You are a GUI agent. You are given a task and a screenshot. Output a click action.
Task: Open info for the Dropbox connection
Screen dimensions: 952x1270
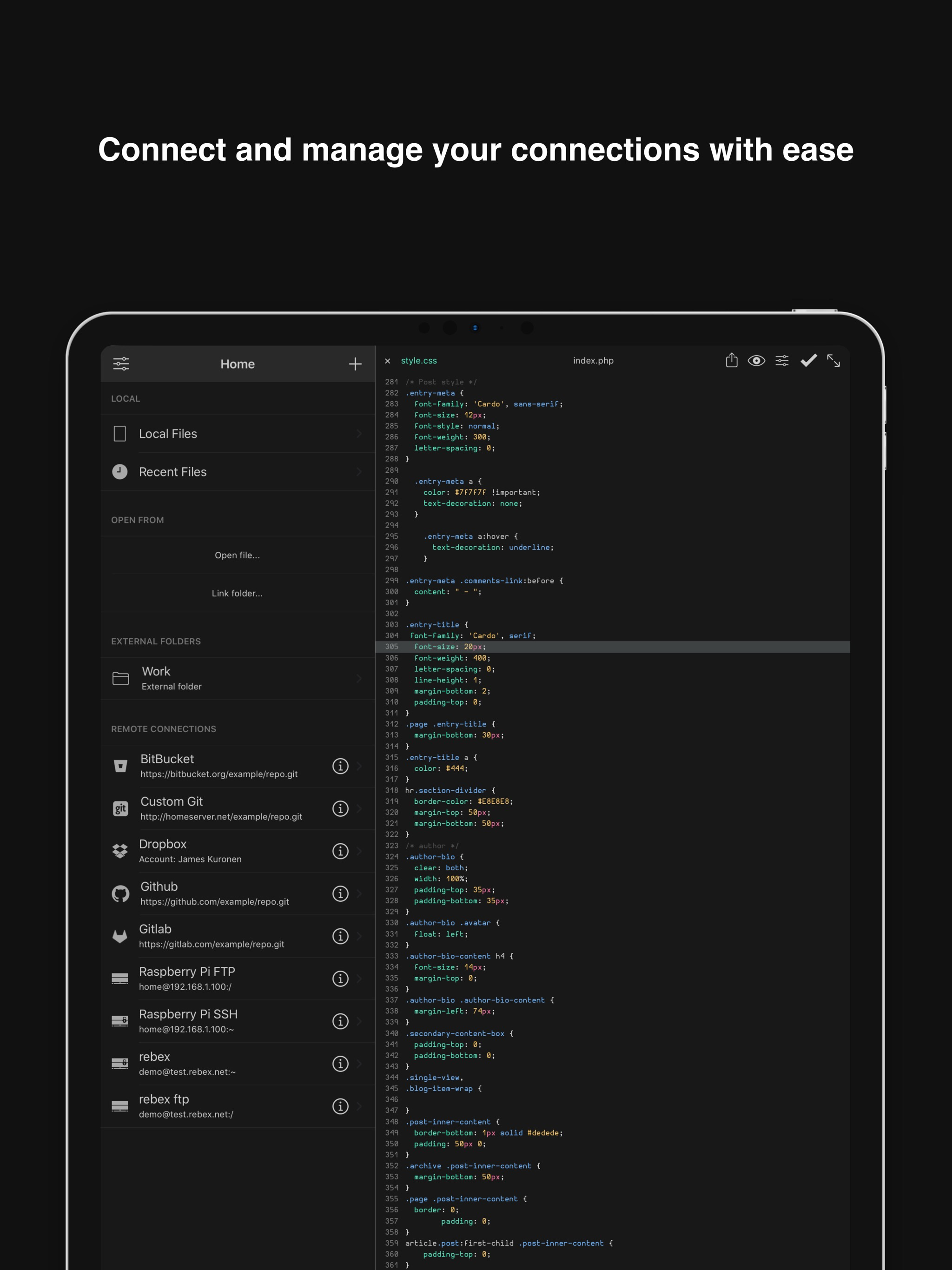tap(340, 851)
